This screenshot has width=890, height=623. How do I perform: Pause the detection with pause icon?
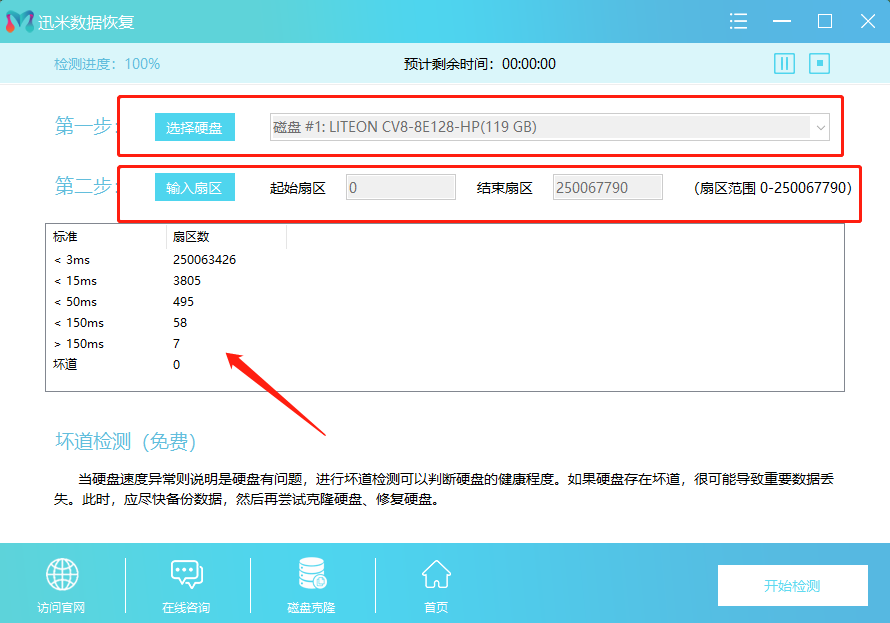(x=784, y=64)
